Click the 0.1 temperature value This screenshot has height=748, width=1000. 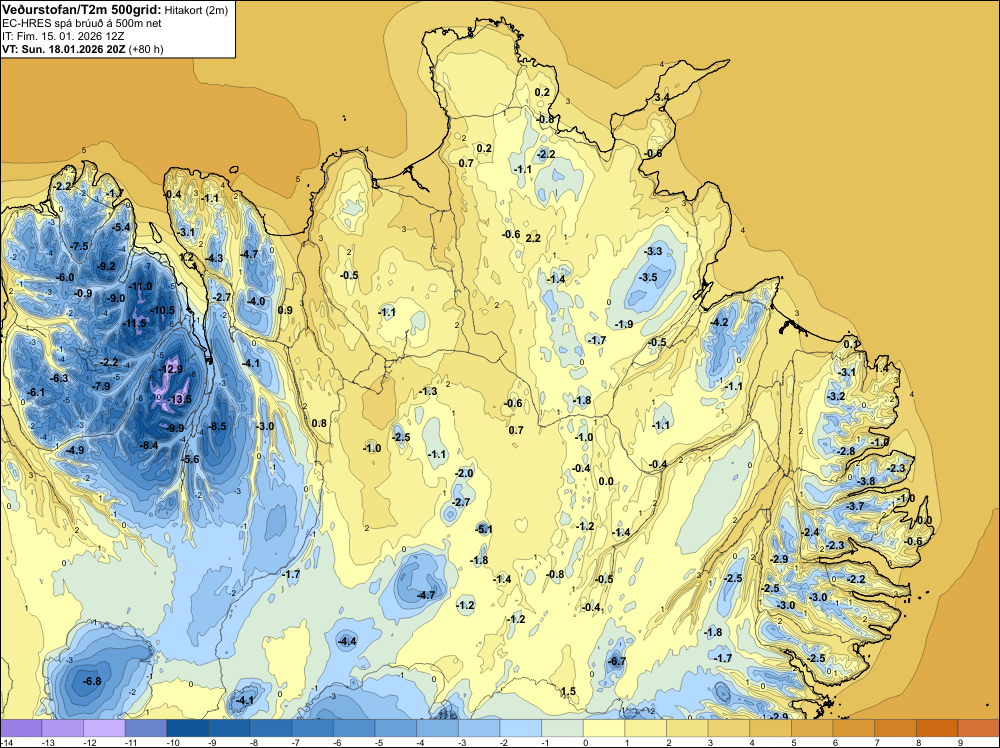[x=851, y=344]
